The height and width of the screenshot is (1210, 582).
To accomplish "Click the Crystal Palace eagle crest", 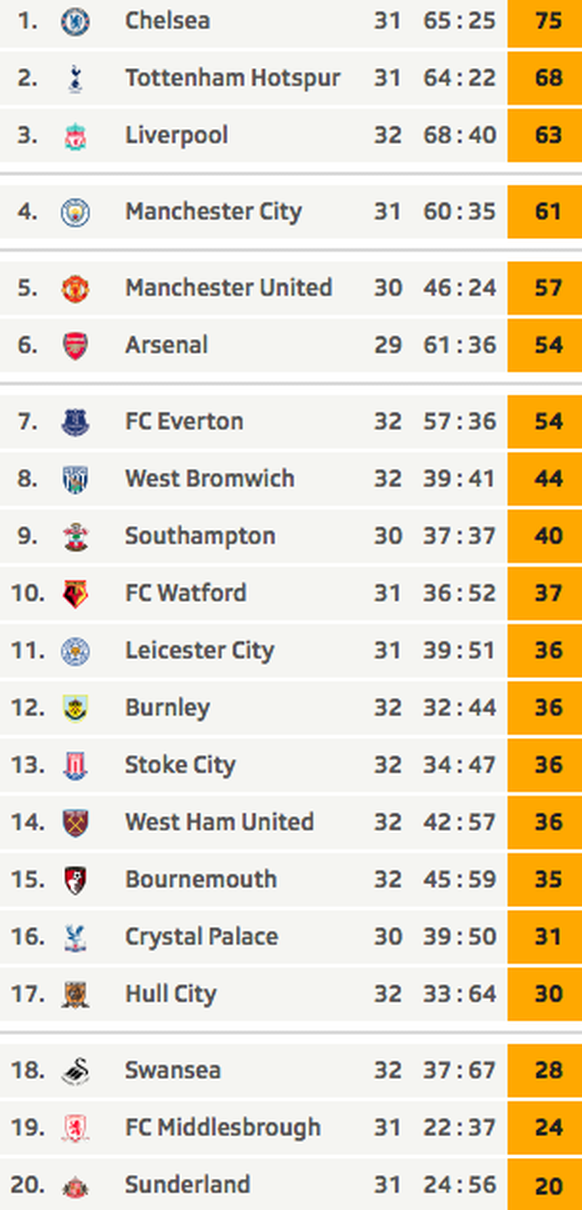I will point(75,937).
